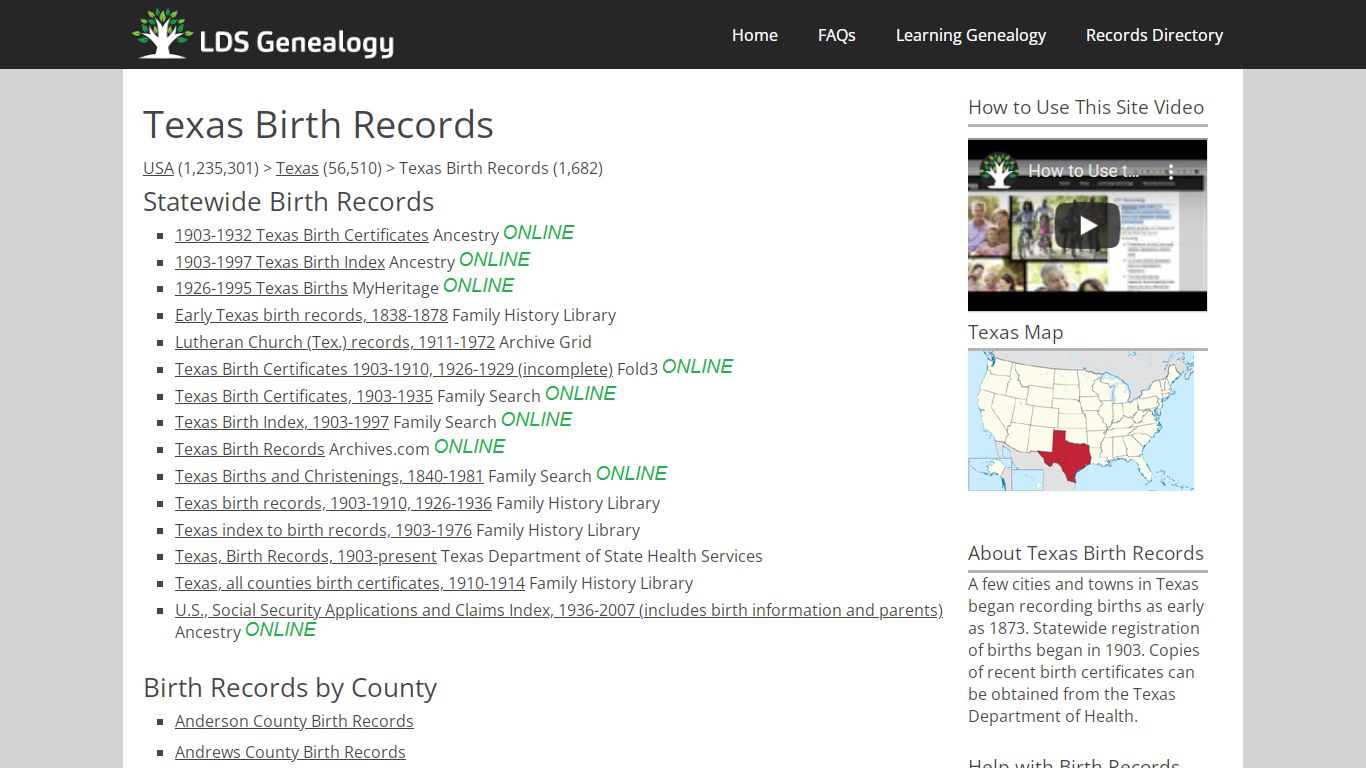Open Texas Birth Index, 1903-1997 link
This screenshot has height=768, width=1366.
[x=282, y=422]
